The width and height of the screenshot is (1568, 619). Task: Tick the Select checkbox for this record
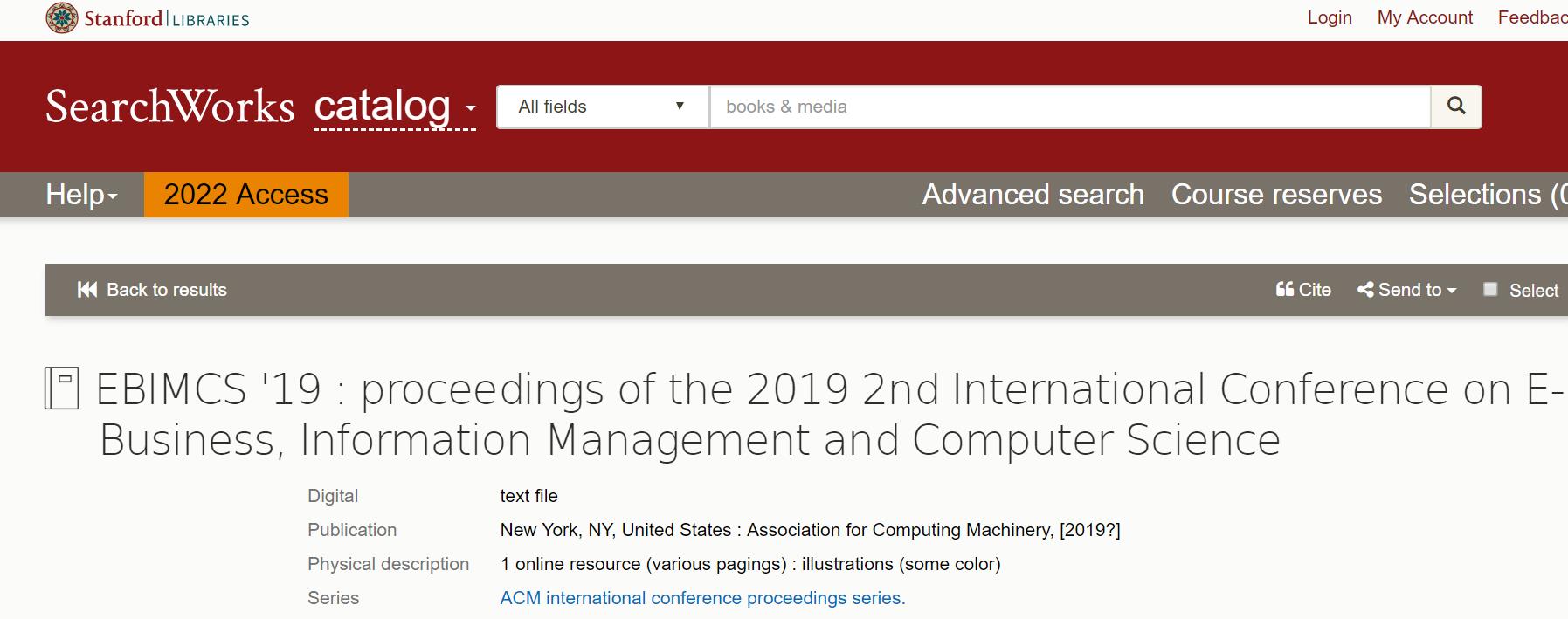pyautogui.click(x=1491, y=289)
